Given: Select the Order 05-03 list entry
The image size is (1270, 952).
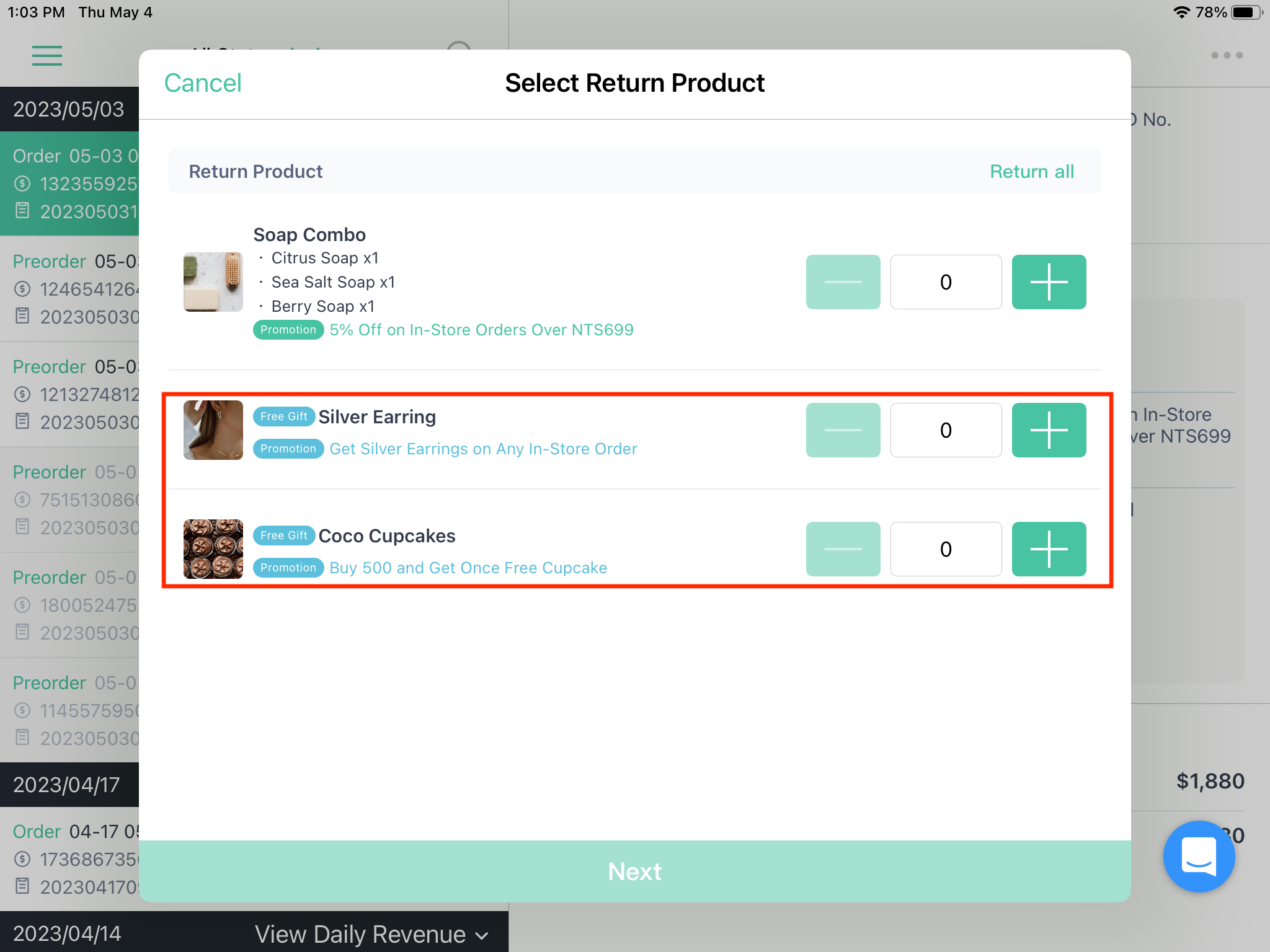Looking at the screenshot, I should click(x=69, y=183).
